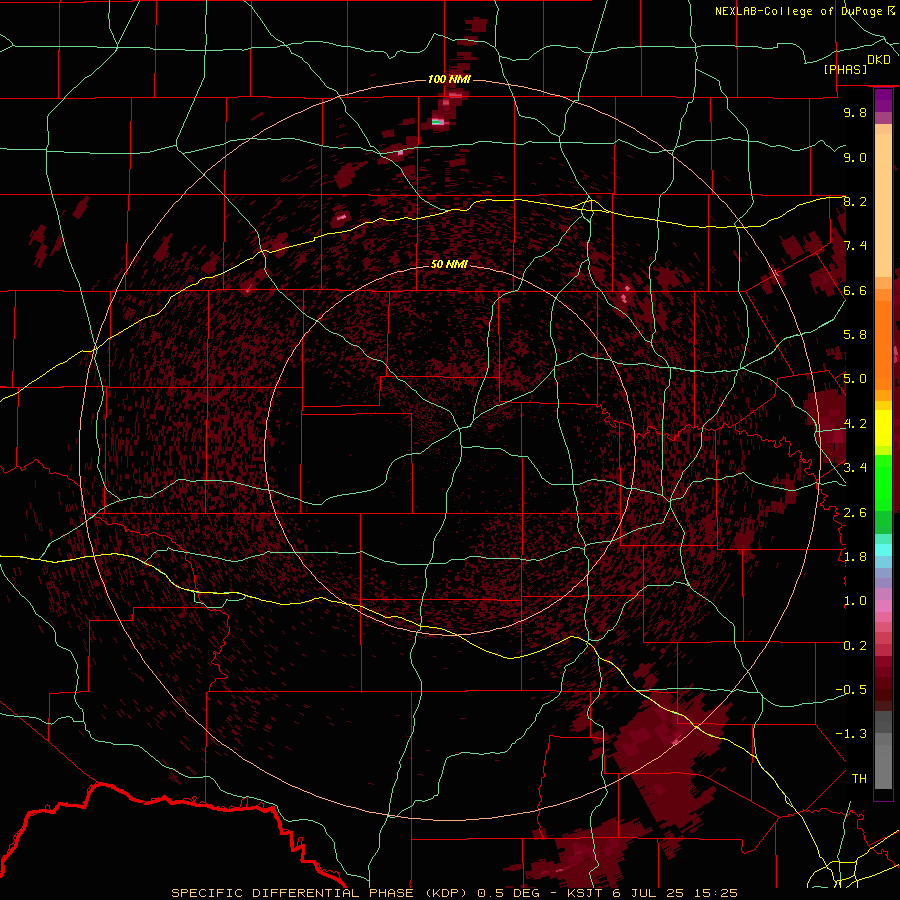Click the green-white echo pixel below 100 NMI label
This screenshot has width=900, height=900.
tap(437, 122)
